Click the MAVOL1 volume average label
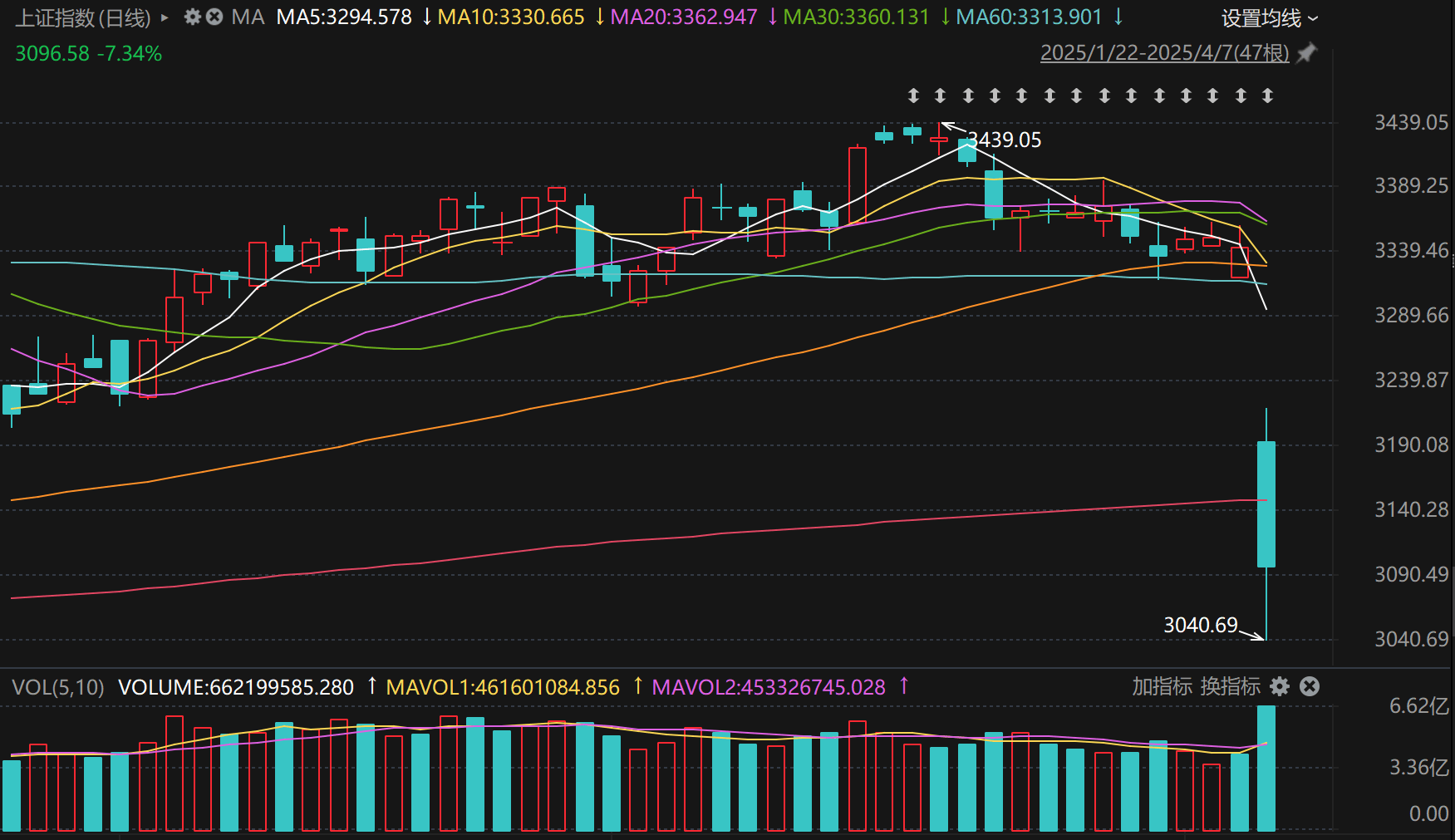1455x840 pixels. (503, 687)
